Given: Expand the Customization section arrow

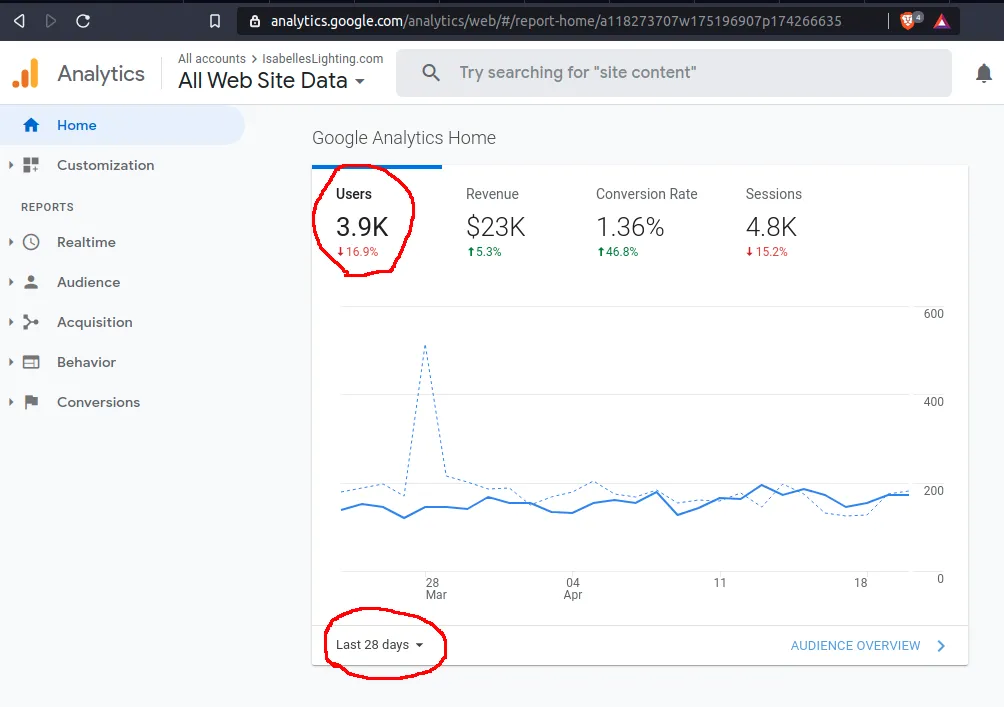Looking at the screenshot, I should click(11, 165).
